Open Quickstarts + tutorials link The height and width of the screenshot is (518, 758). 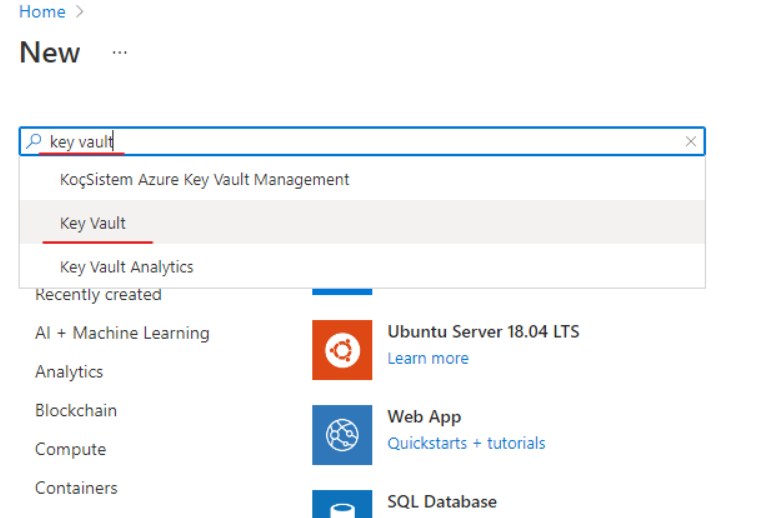(x=466, y=443)
